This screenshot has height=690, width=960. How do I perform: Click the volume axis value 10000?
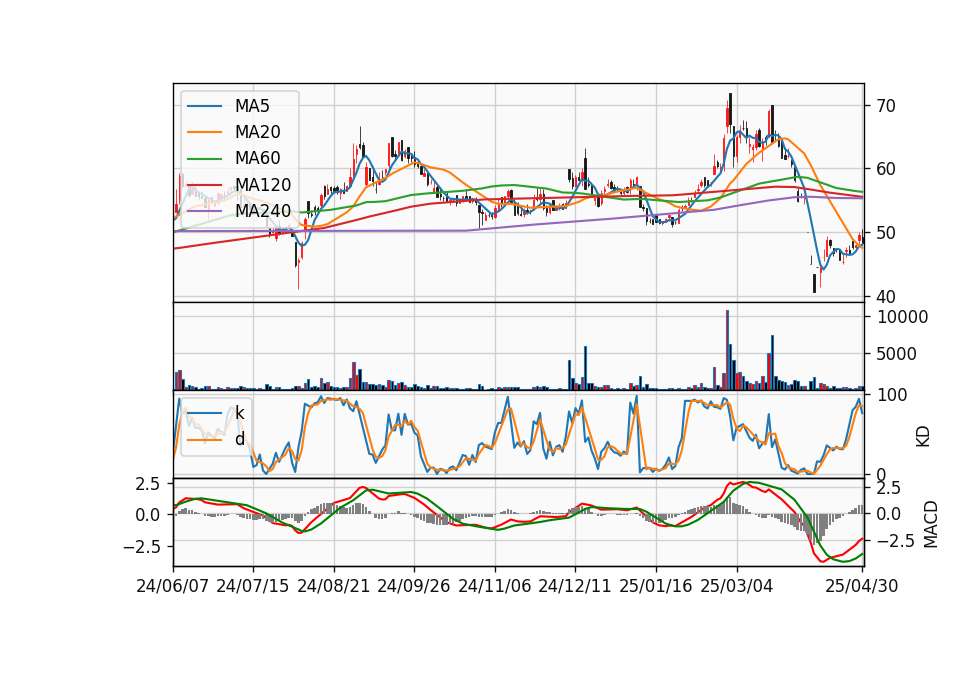tap(903, 317)
